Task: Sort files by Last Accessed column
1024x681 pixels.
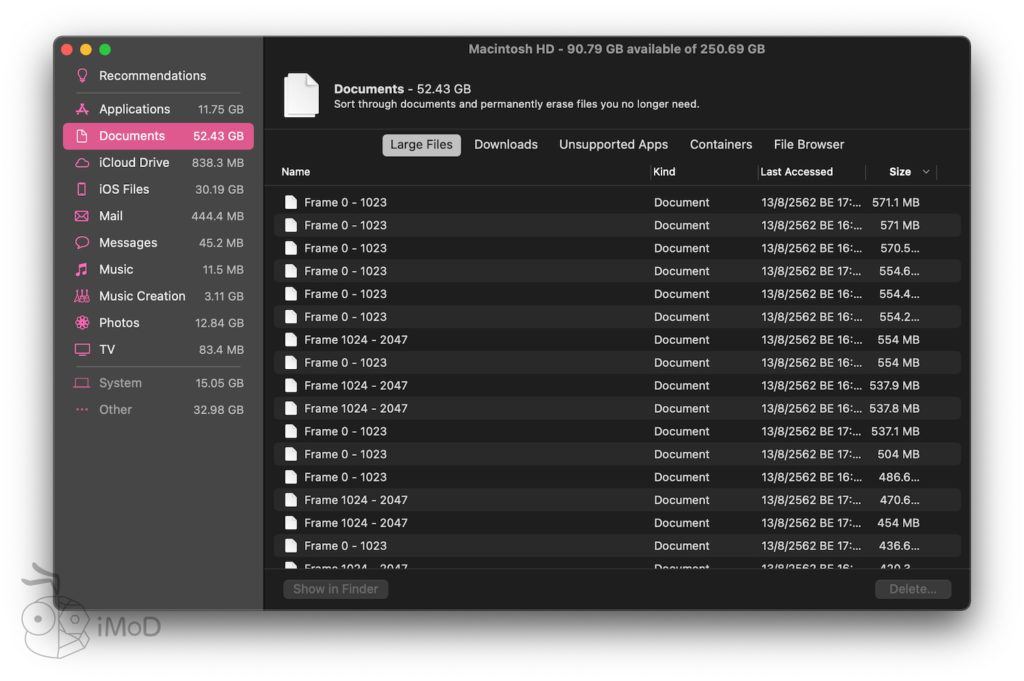Action: 796,172
